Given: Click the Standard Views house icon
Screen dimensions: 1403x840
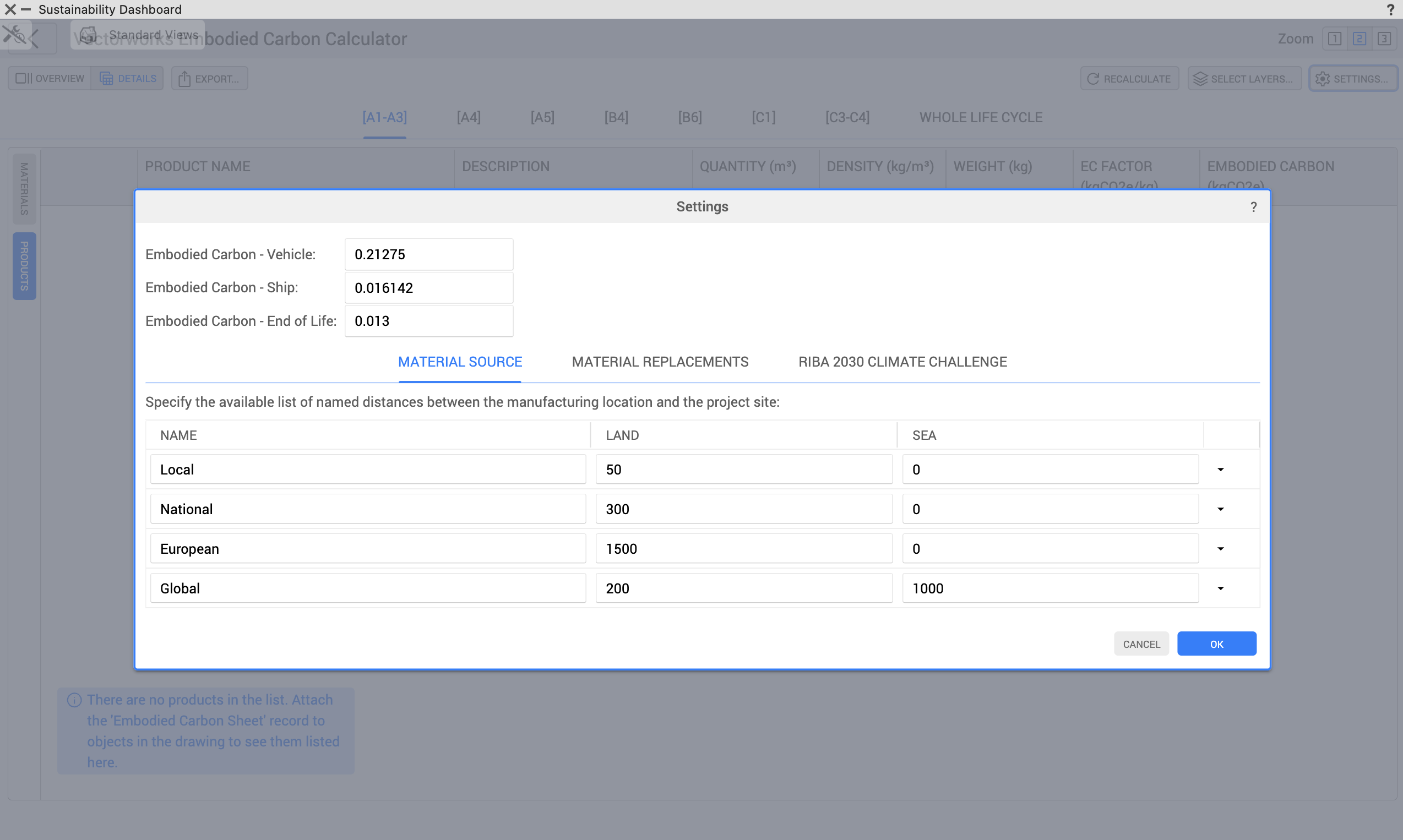Looking at the screenshot, I should click(x=88, y=35).
